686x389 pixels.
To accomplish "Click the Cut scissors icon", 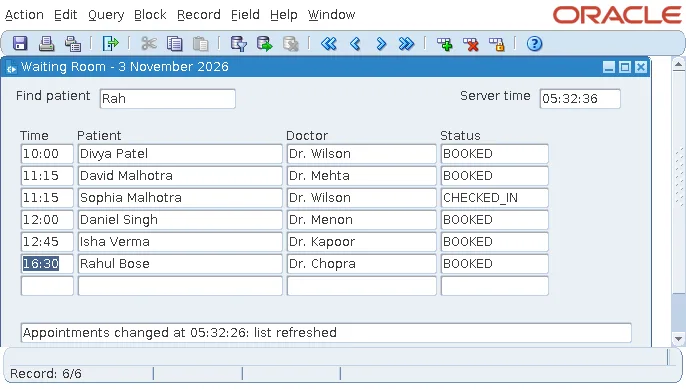I will 149,44.
